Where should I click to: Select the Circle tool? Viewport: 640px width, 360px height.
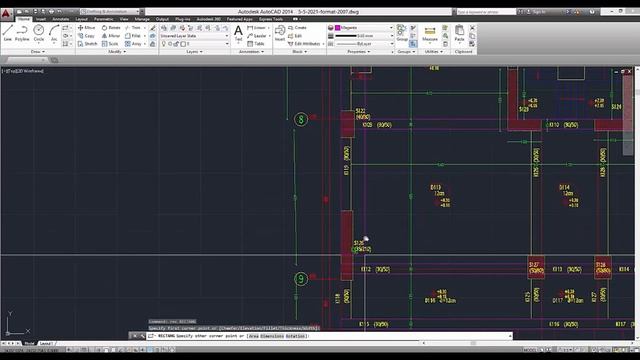click(x=39, y=33)
